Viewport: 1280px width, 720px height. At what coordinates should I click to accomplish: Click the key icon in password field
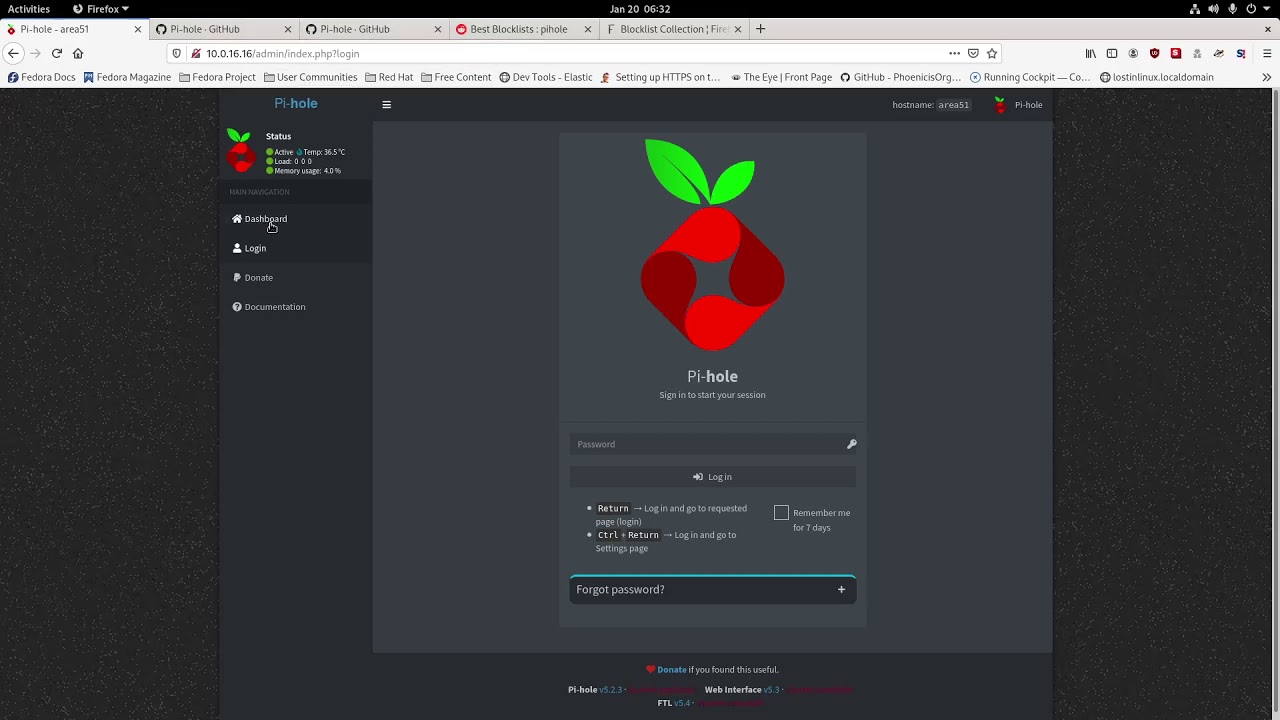click(x=851, y=444)
